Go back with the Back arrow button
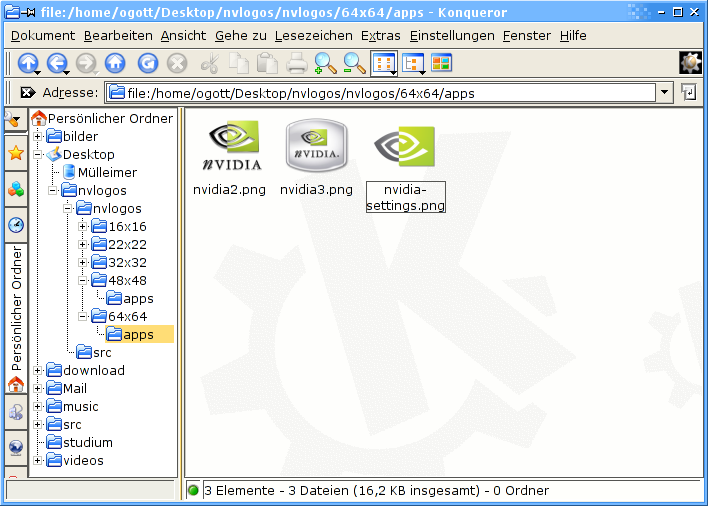The image size is (708, 506). click(57, 63)
